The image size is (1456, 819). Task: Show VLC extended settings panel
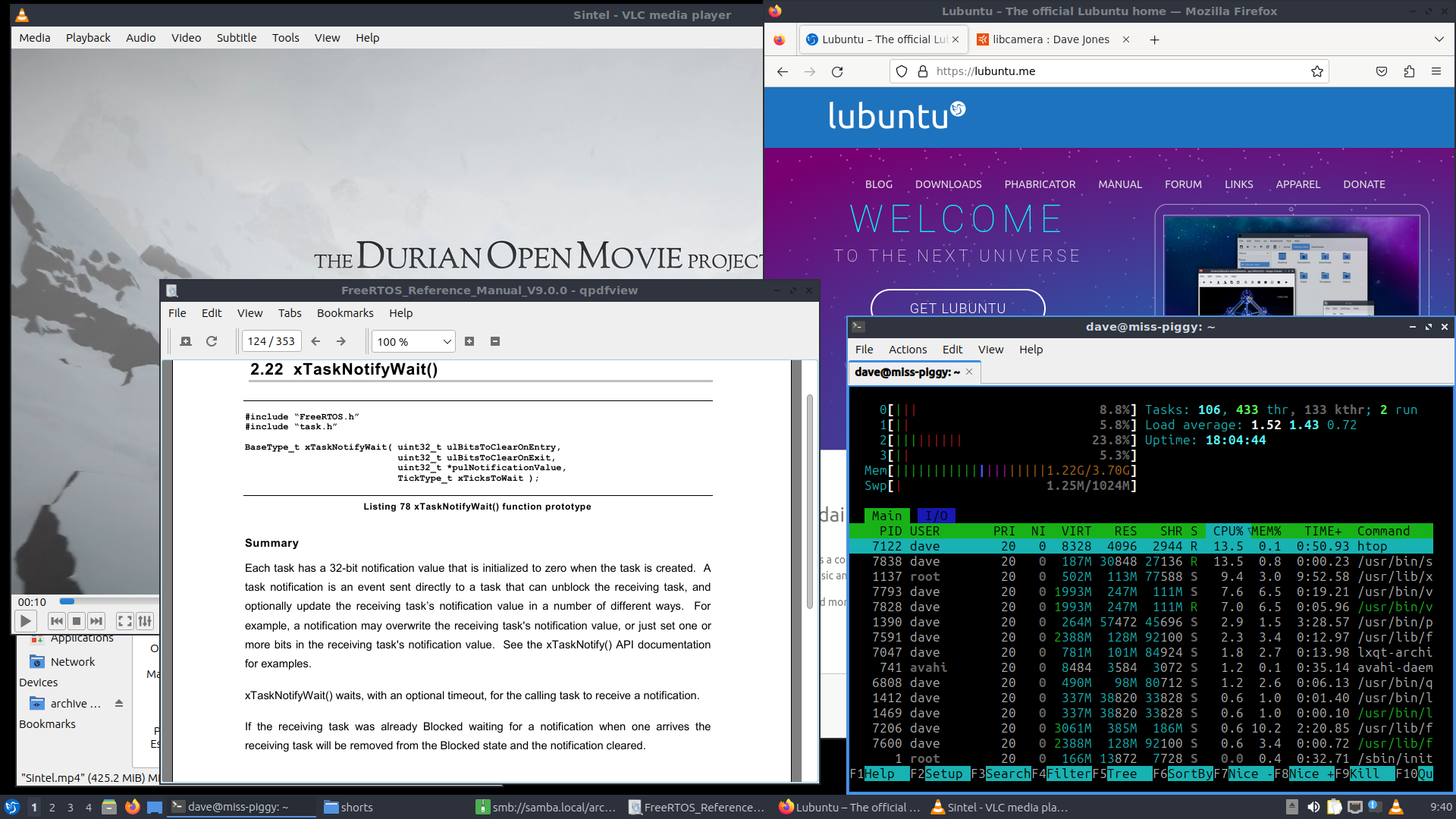(145, 621)
